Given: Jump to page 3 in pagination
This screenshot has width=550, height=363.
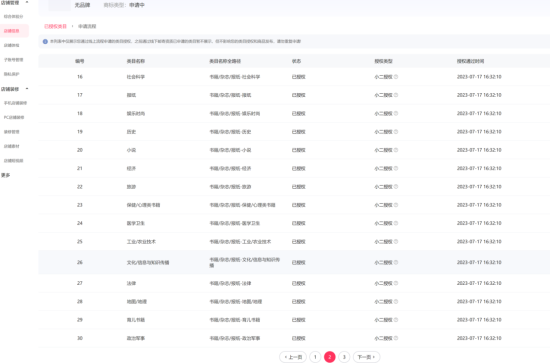Looking at the screenshot, I should (x=344, y=357).
